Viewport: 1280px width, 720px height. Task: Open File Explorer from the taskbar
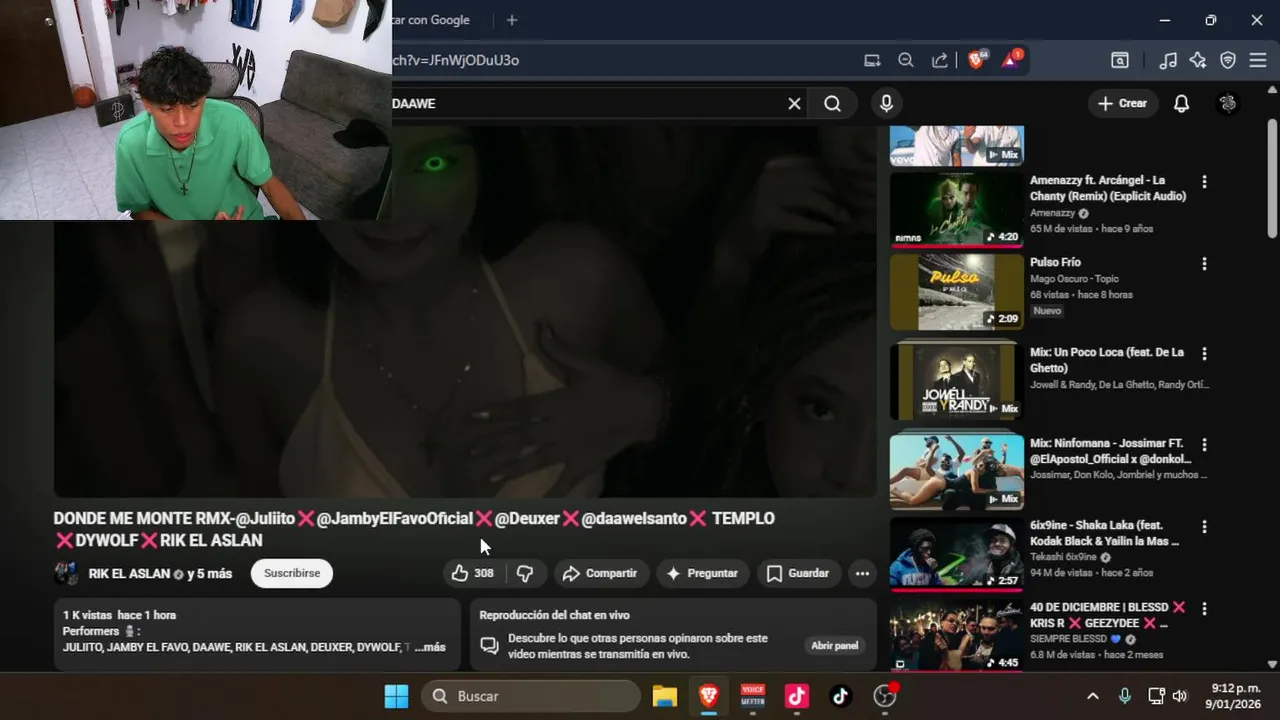click(x=665, y=696)
